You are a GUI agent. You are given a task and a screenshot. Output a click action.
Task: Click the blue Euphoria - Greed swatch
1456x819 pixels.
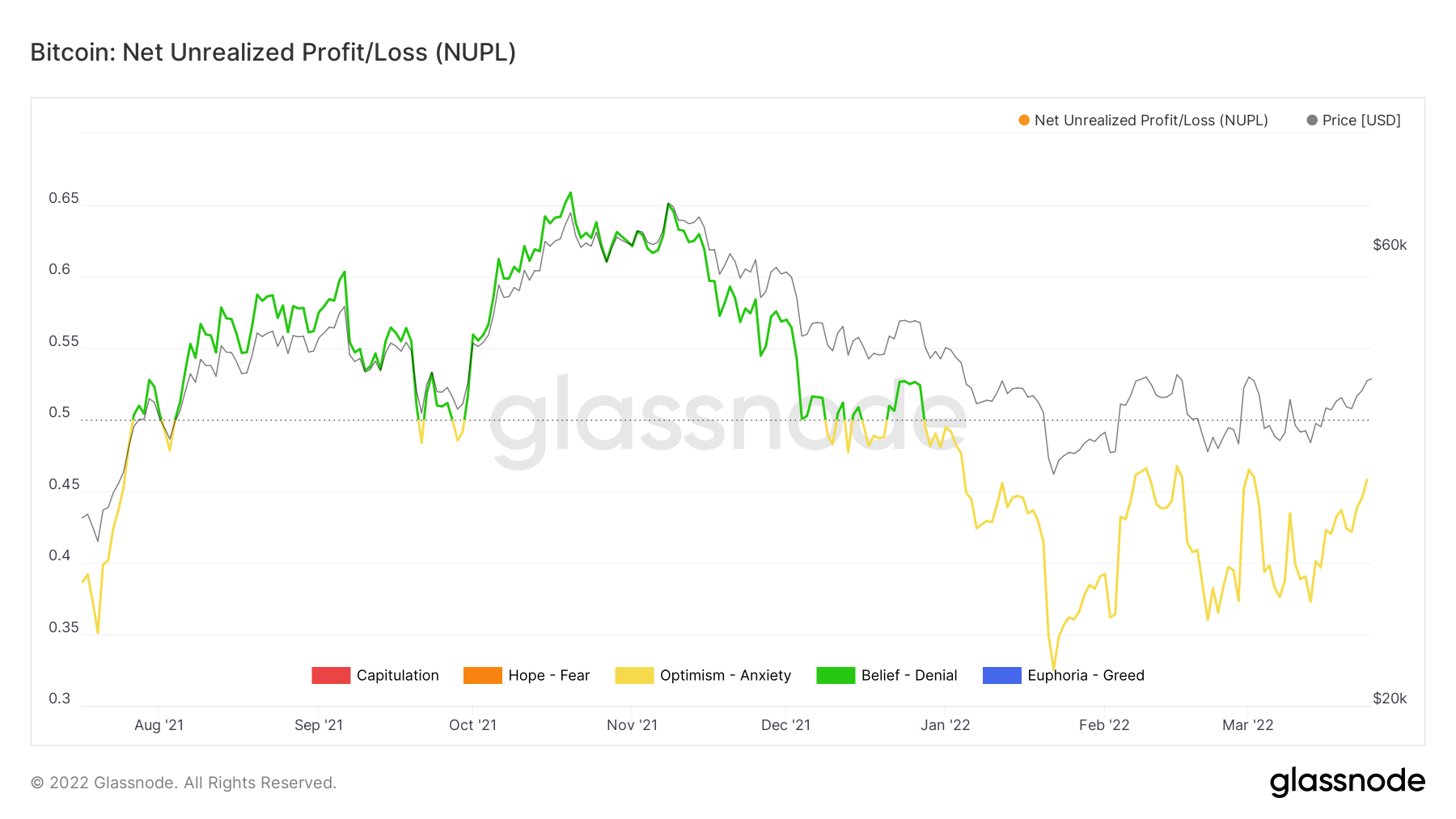(x=1001, y=675)
